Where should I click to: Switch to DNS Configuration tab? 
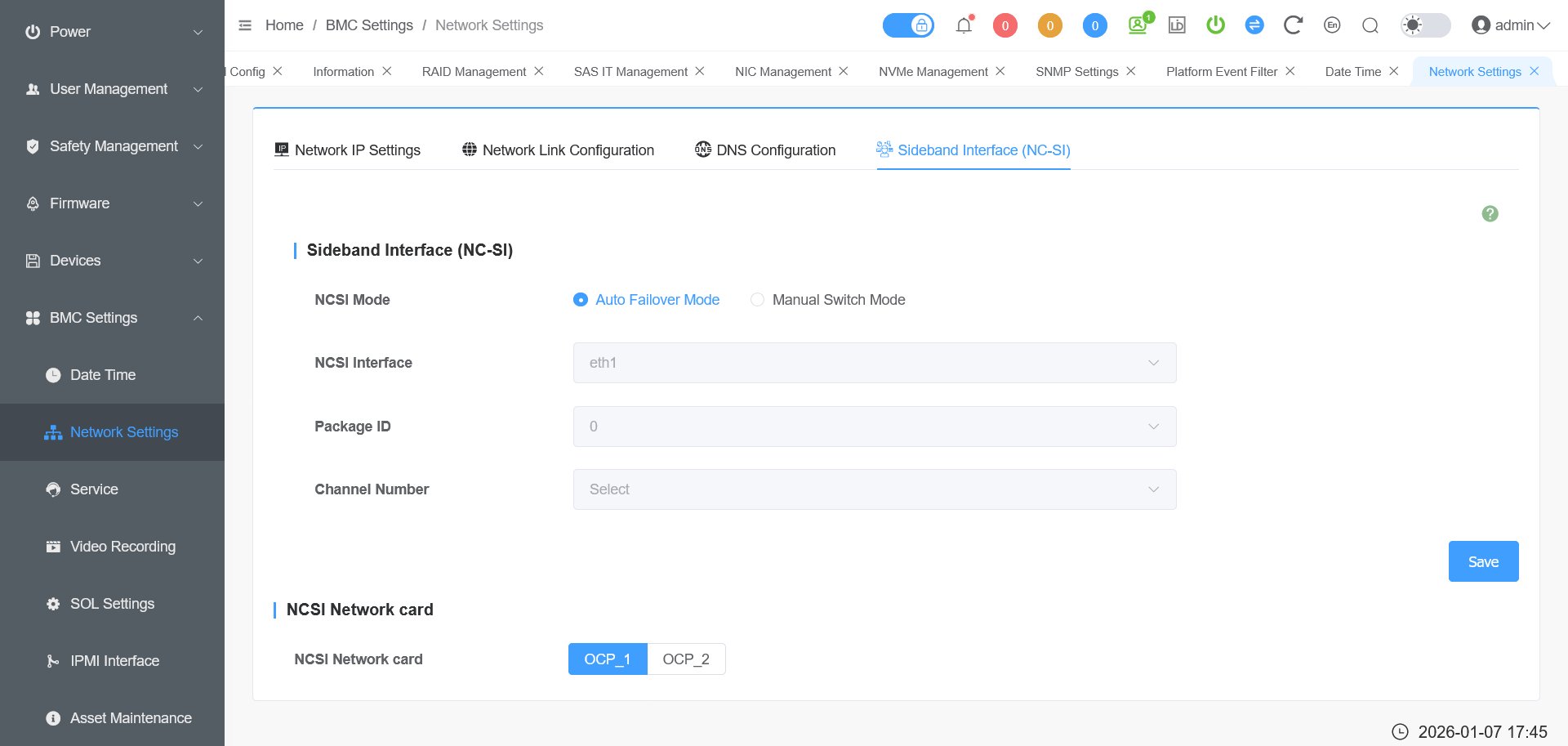click(x=765, y=150)
